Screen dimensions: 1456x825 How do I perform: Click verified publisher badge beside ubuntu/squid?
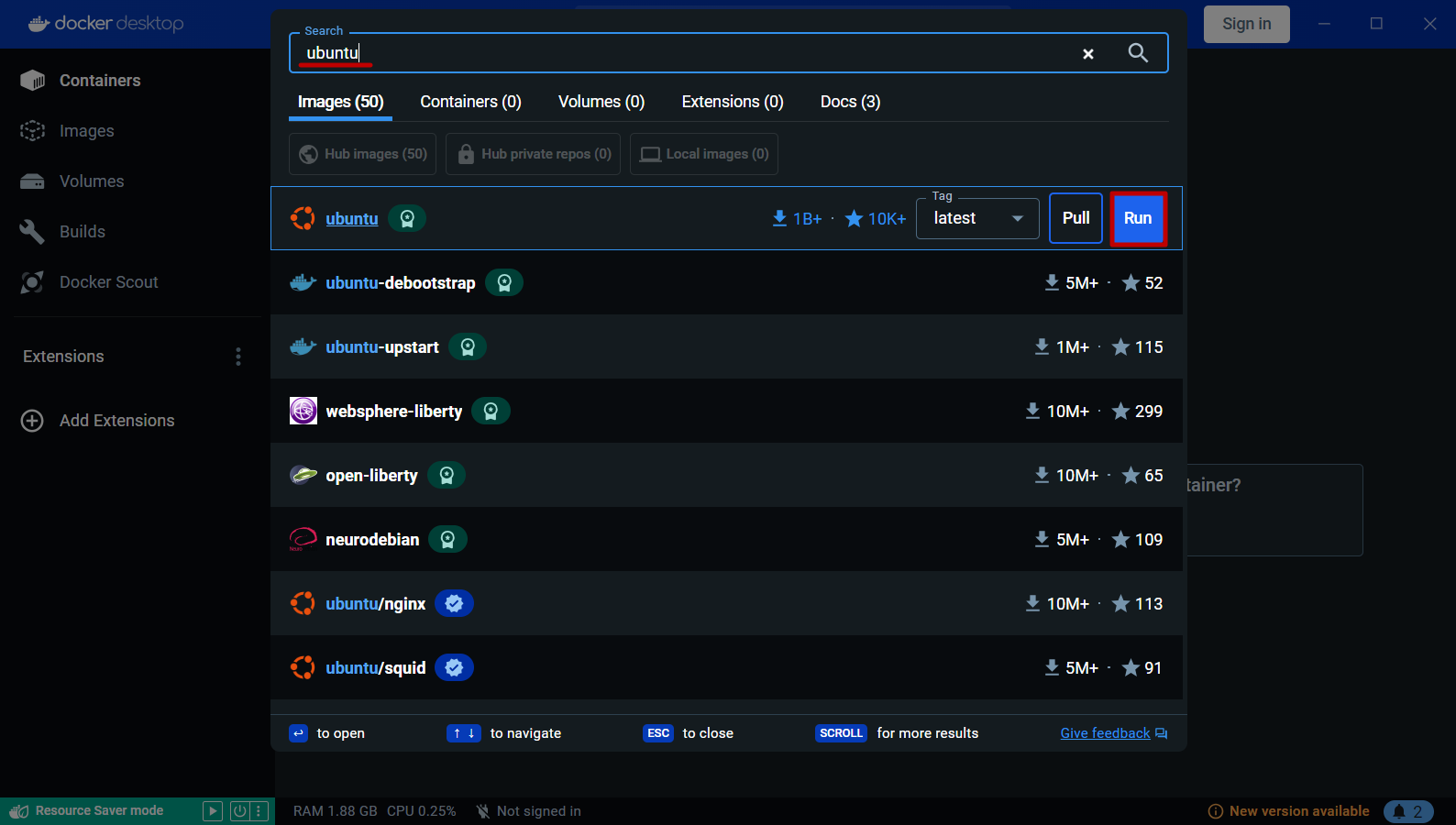(454, 667)
